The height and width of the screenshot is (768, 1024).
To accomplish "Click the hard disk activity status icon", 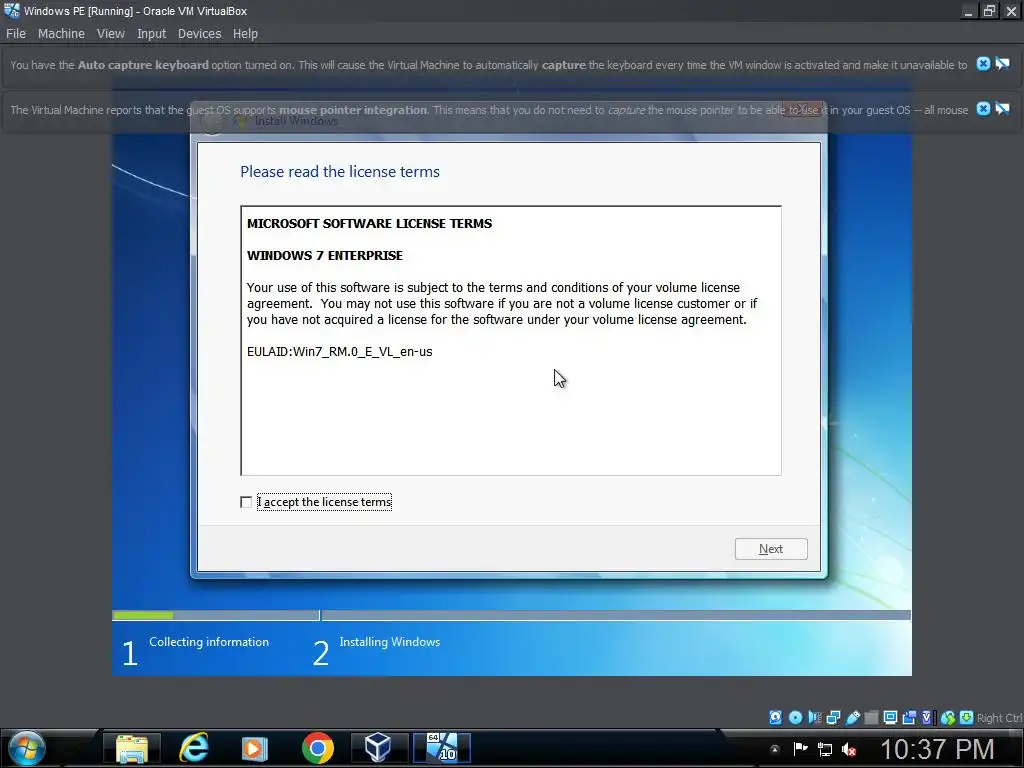I will click(x=775, y=718).
